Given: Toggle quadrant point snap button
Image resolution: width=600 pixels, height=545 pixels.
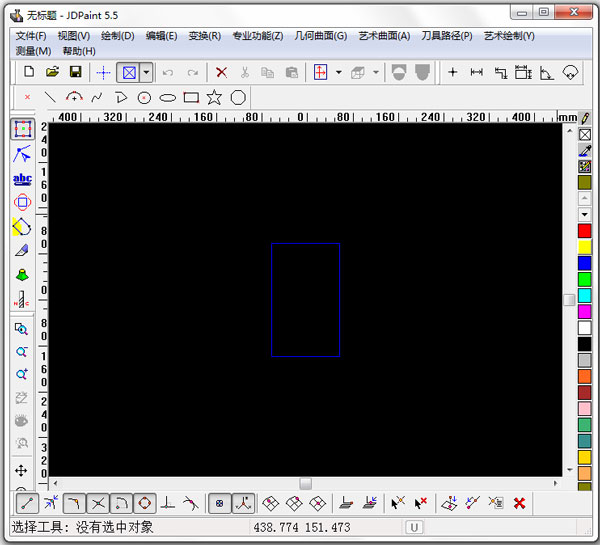Looking at the screenshot, I should 145,503.
